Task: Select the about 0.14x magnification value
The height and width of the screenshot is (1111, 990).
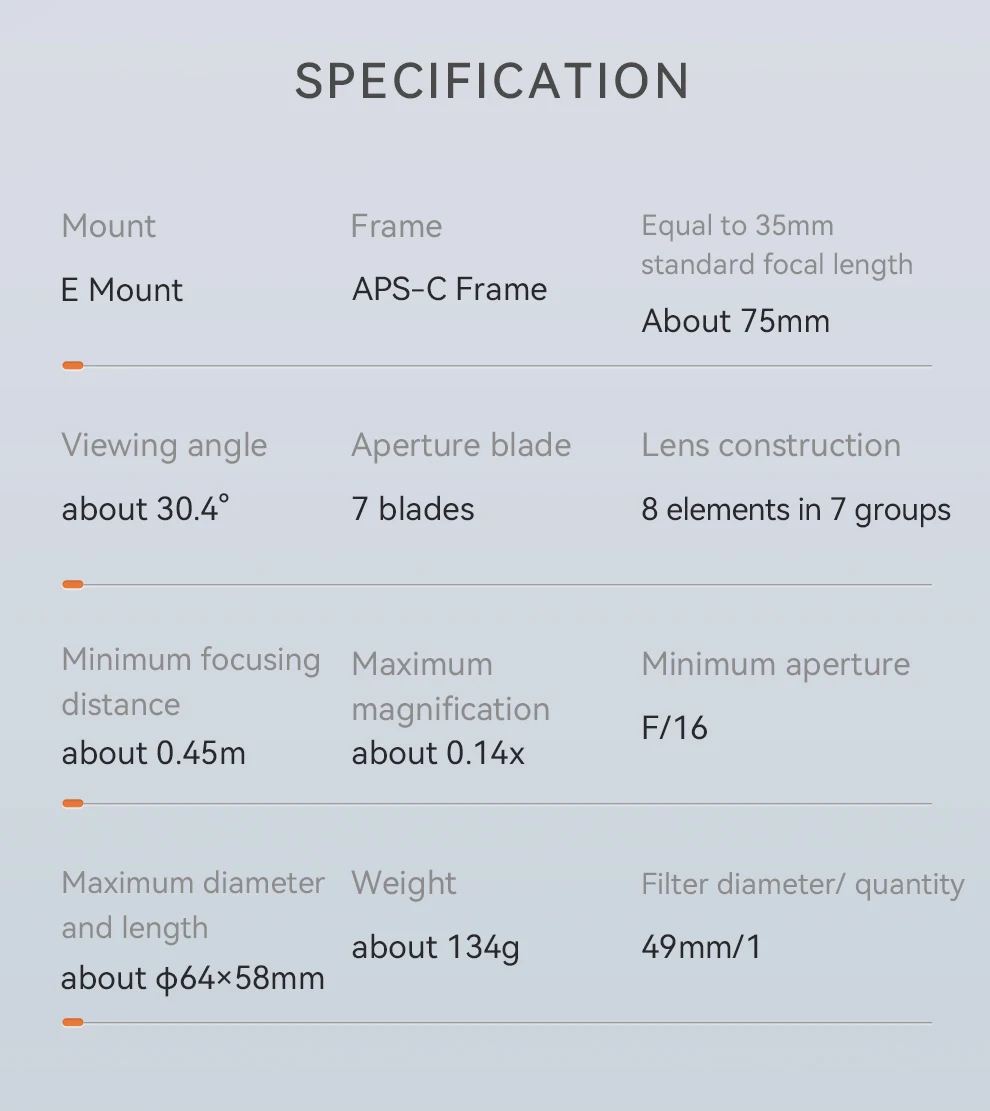Action: [x=438, y=753]
